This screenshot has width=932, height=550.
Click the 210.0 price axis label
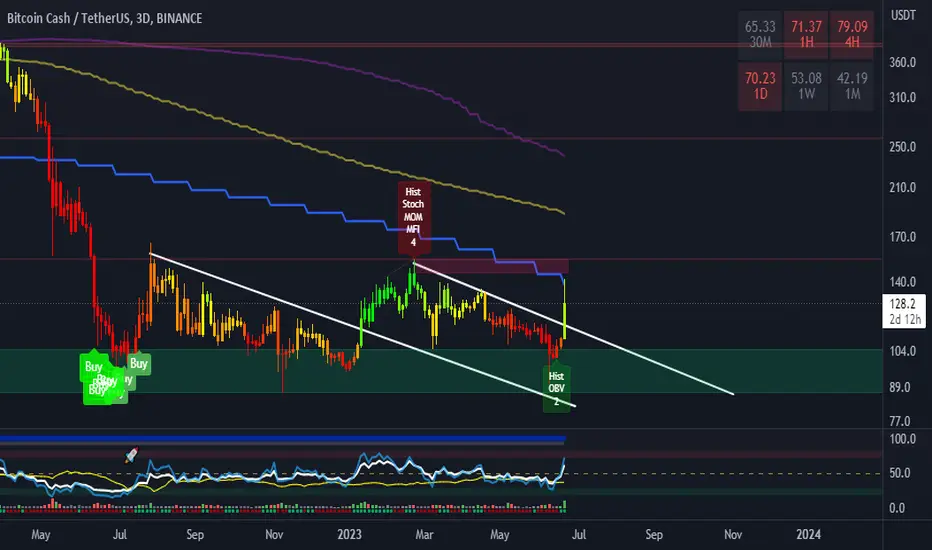(902, 187)
